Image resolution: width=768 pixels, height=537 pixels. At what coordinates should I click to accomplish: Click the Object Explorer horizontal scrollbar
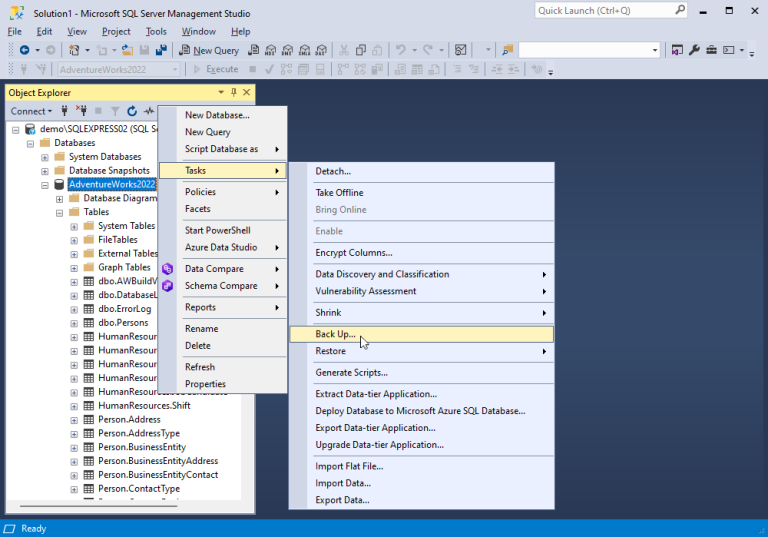coord(98,505)
